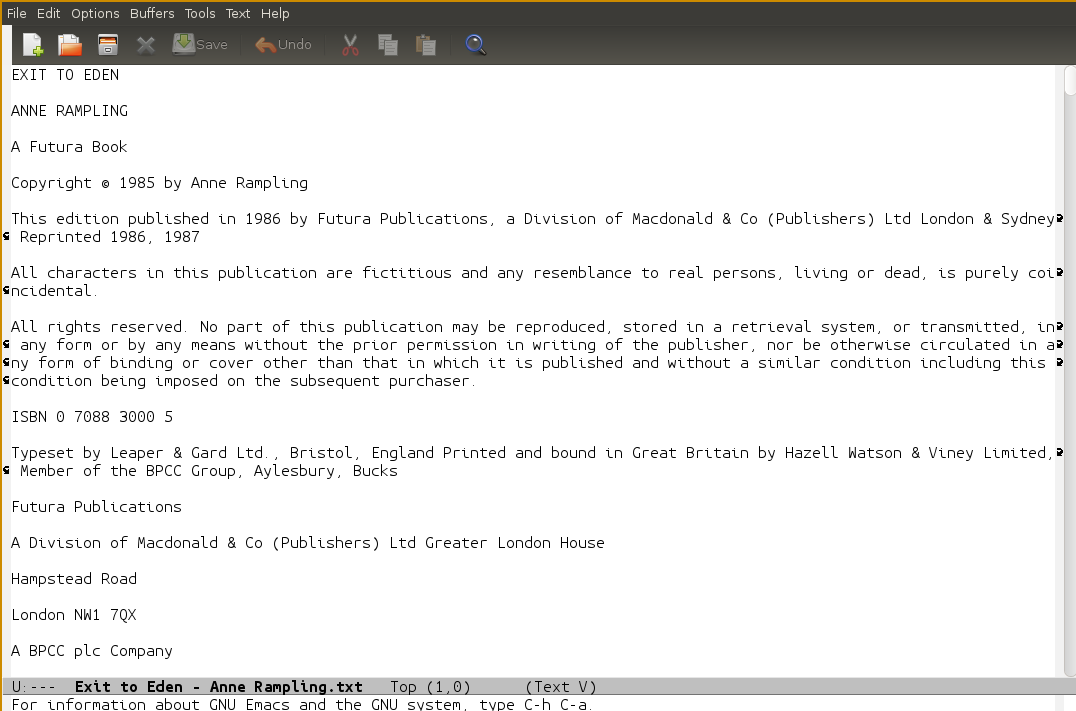Open directory with the drawer icon

[x=108, y=45]
